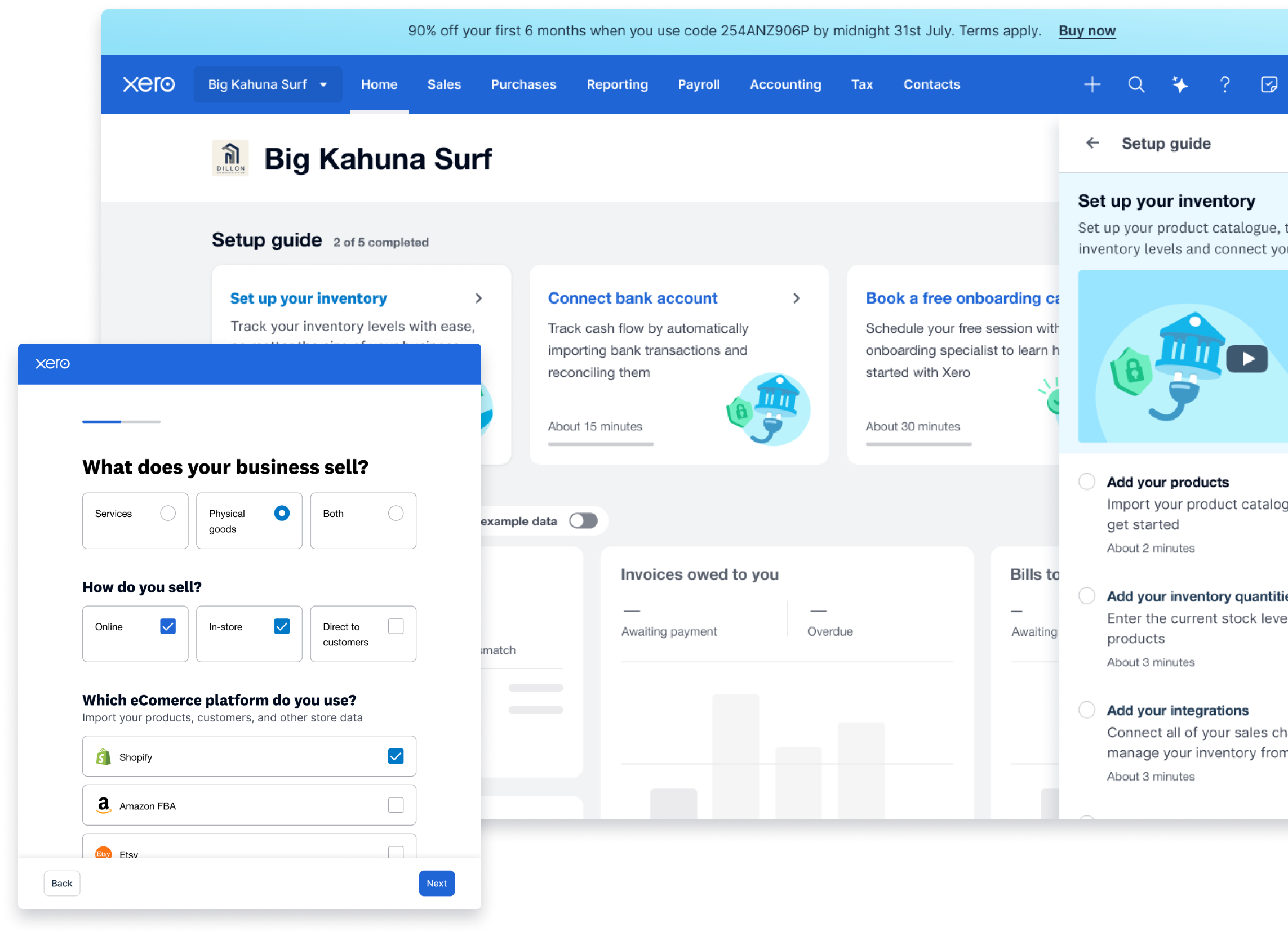Viewport: 1288px width, 936px height.
Task: Select the Physical goods radio option
Action: [282, 513]
